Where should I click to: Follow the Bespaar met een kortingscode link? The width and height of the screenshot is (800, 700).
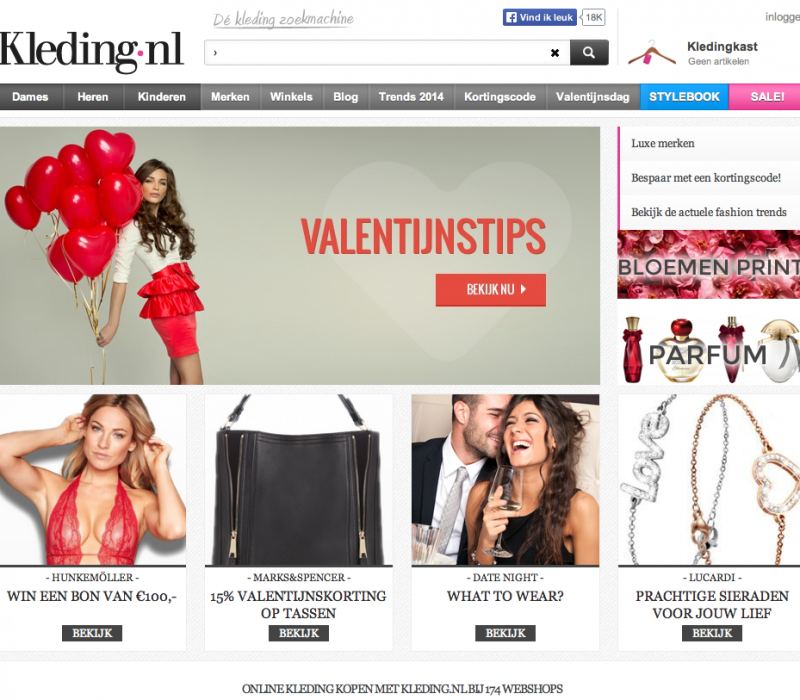pos(706,178)
